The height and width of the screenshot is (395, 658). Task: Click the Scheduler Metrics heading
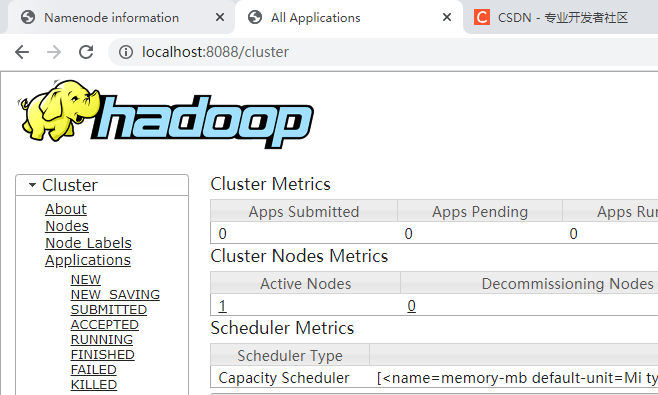pyautogui.click(x=282, y=328)
